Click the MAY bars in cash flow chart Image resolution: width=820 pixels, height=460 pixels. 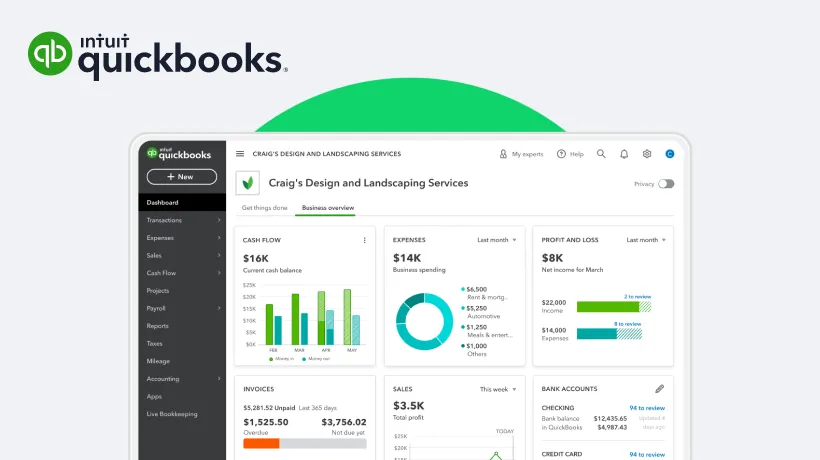[x=351, y=317]
